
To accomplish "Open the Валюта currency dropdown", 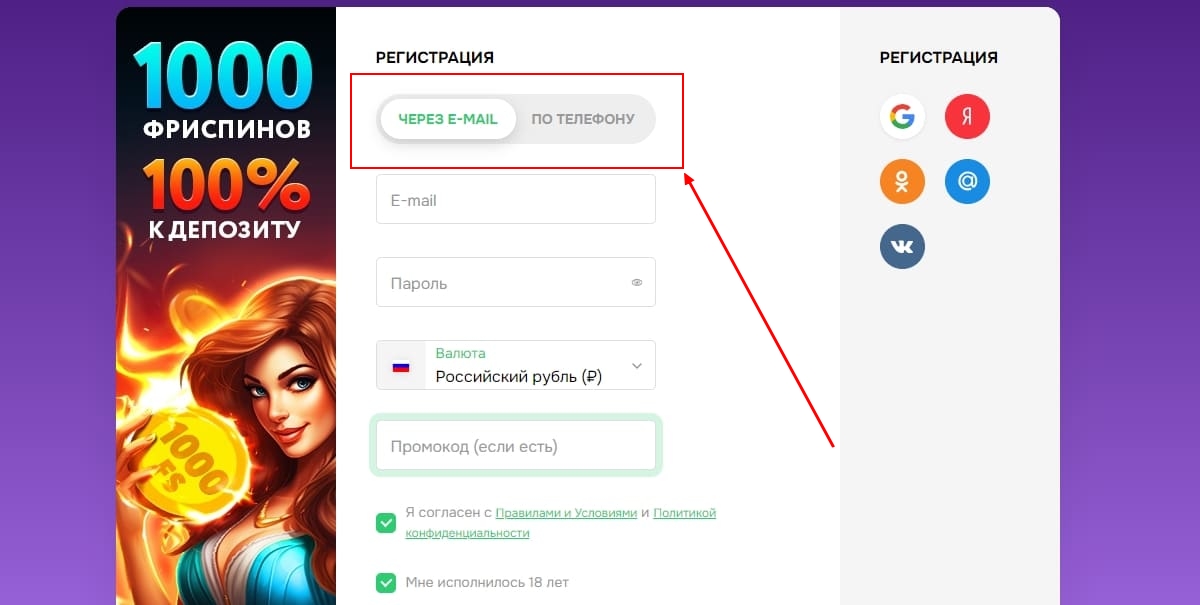I will [x=530, y=365].
